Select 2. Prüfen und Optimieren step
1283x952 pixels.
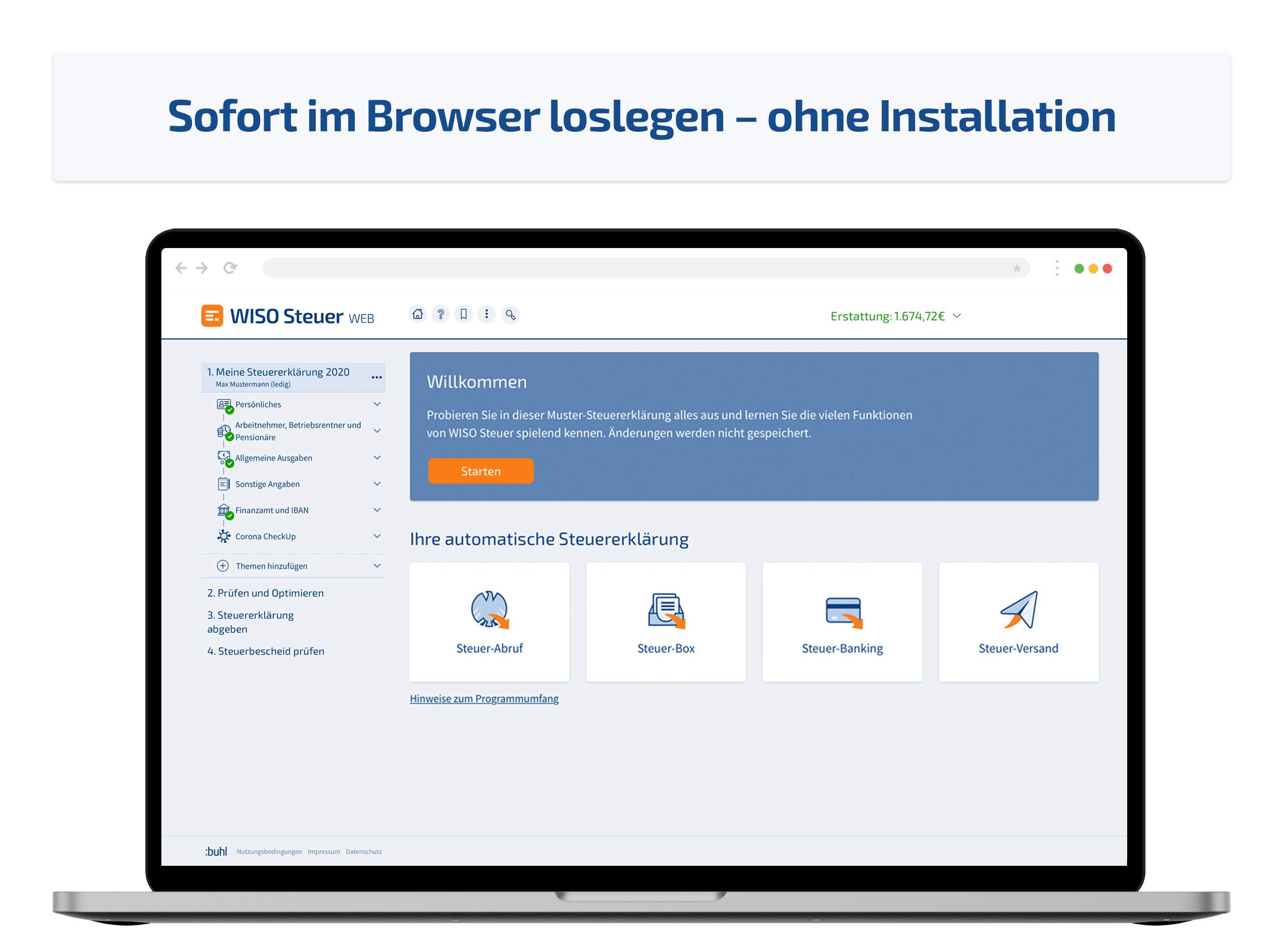(265, 593)
